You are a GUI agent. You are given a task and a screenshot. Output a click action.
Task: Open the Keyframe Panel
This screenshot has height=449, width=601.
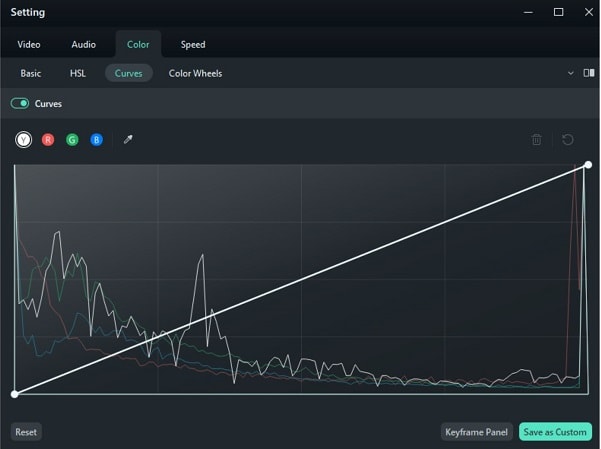[476, 432]
